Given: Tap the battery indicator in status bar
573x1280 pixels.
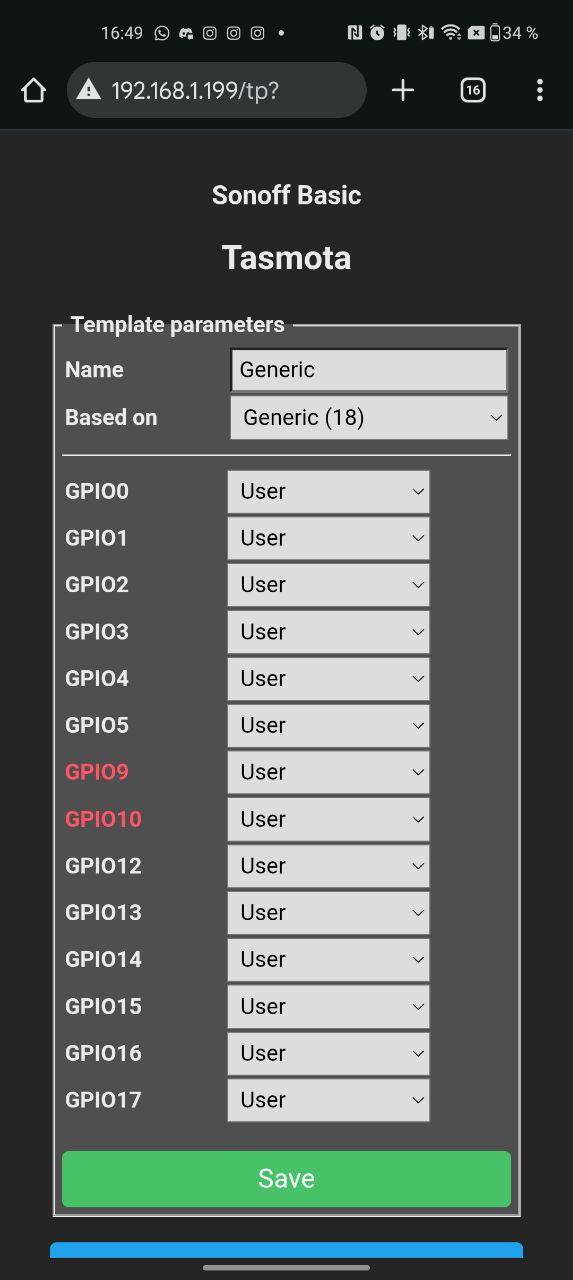Looking at the screenshot, I should pyautogui.click(x=495, y=33).
